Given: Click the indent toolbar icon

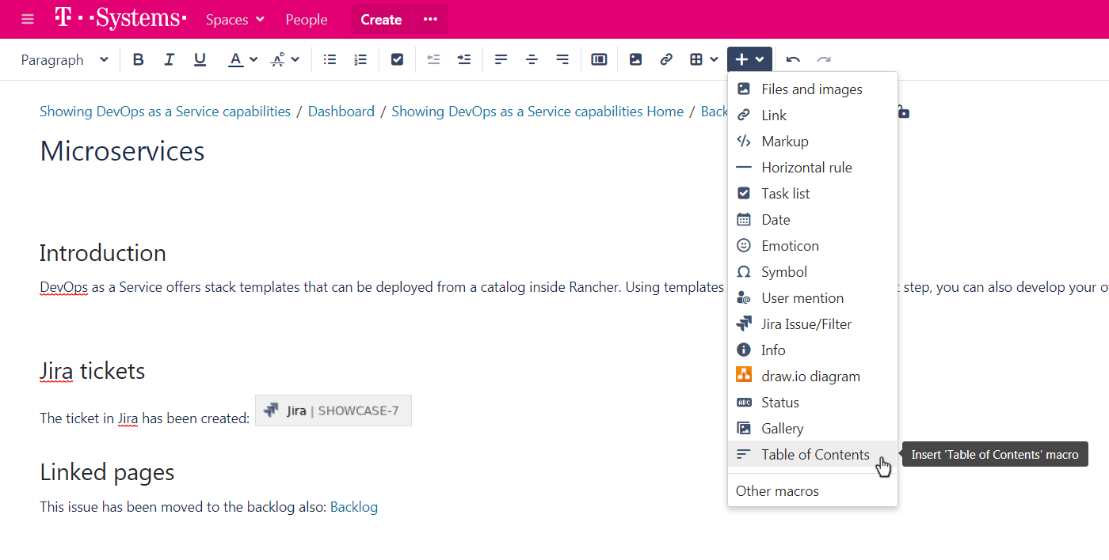Looking at the screenshot, I should [464, 60].
